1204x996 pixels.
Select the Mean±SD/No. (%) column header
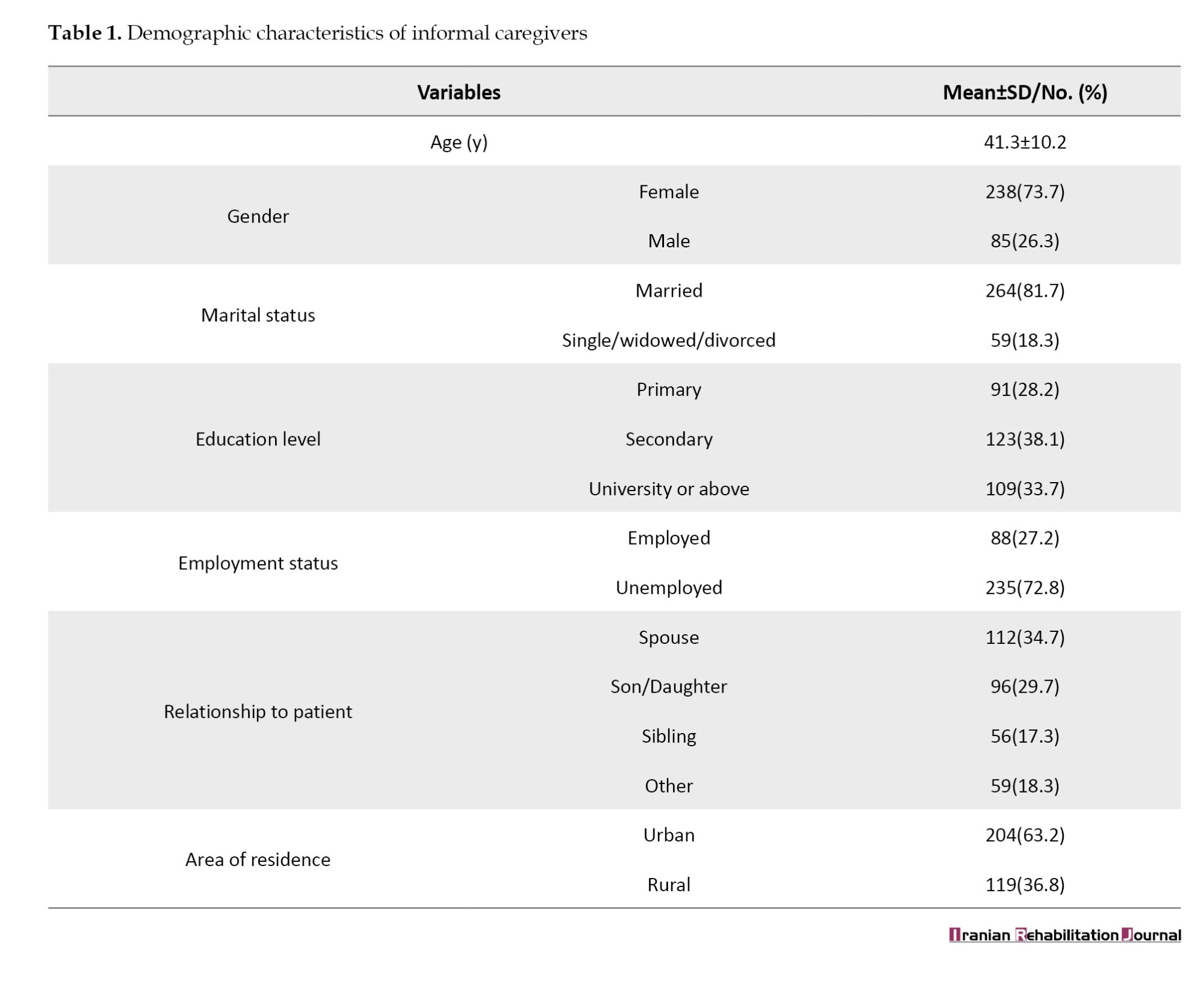click(x=1025, y=92)
